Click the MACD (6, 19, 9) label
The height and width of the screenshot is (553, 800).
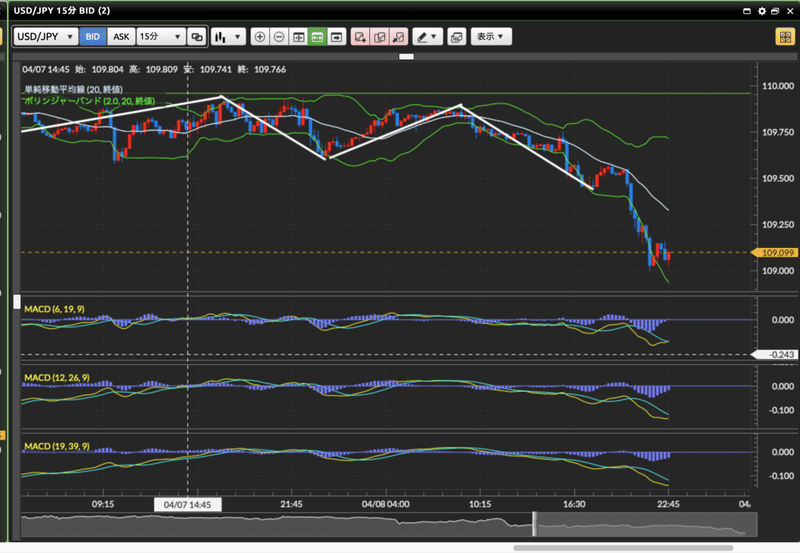(55, 309)
